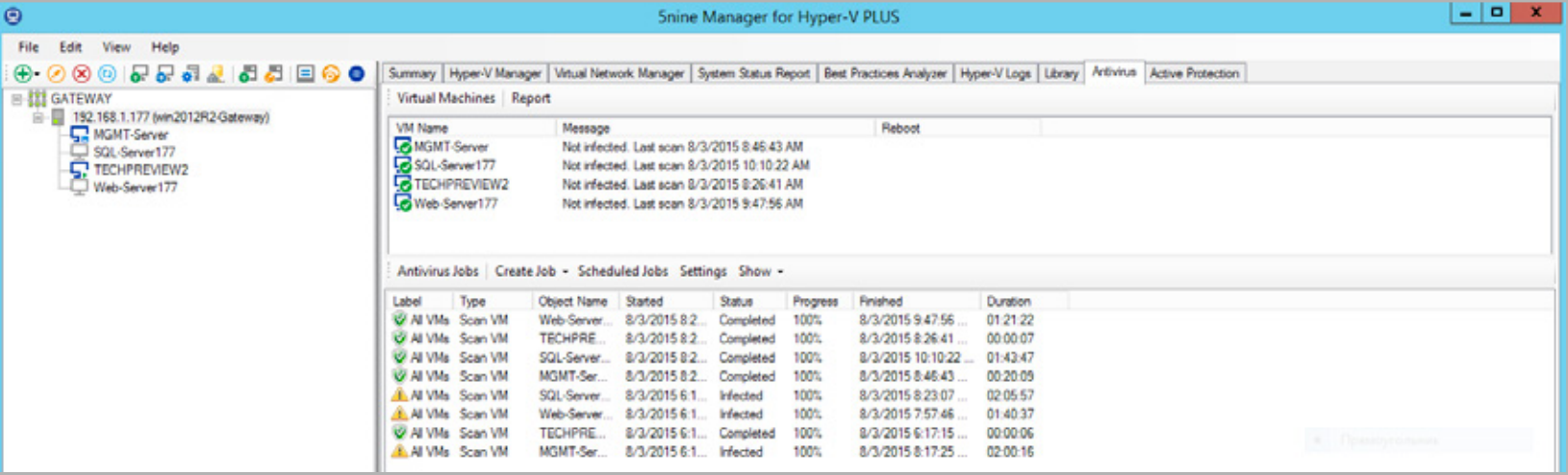Collapse the 192.168.1.177 host node
This screenshot has height=475, width=1568.
(38, 117)
